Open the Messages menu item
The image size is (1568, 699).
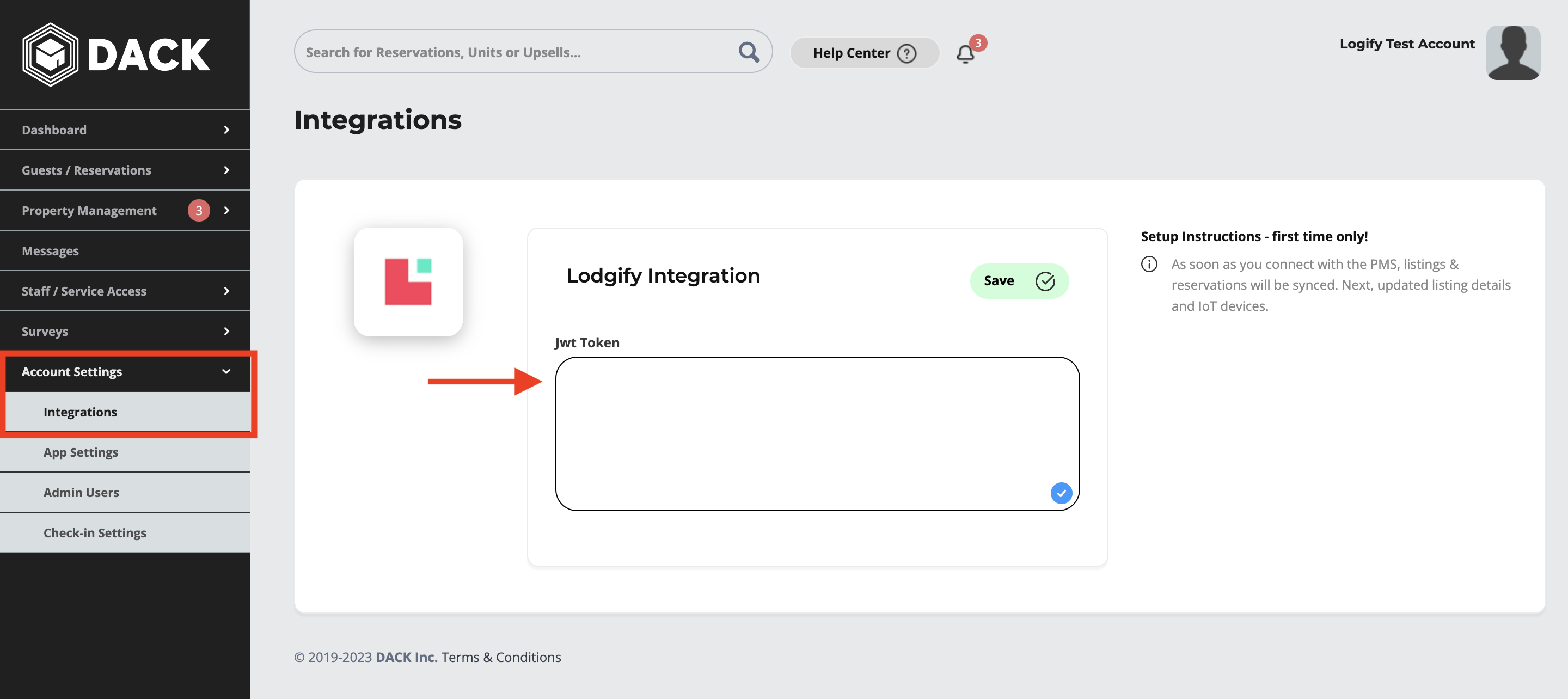[x=51, y=251]
